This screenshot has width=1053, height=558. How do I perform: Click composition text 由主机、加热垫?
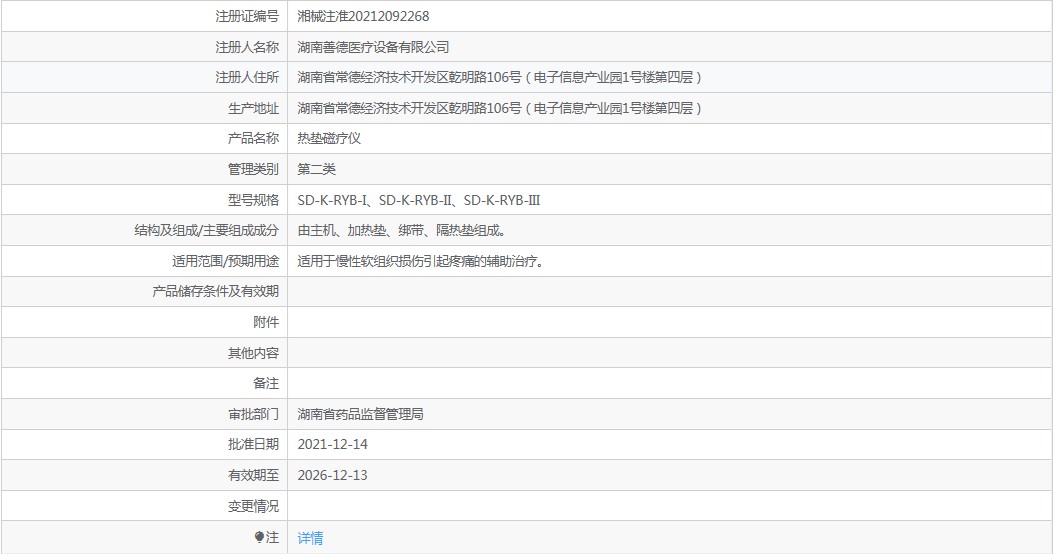[x=342, y=230]
